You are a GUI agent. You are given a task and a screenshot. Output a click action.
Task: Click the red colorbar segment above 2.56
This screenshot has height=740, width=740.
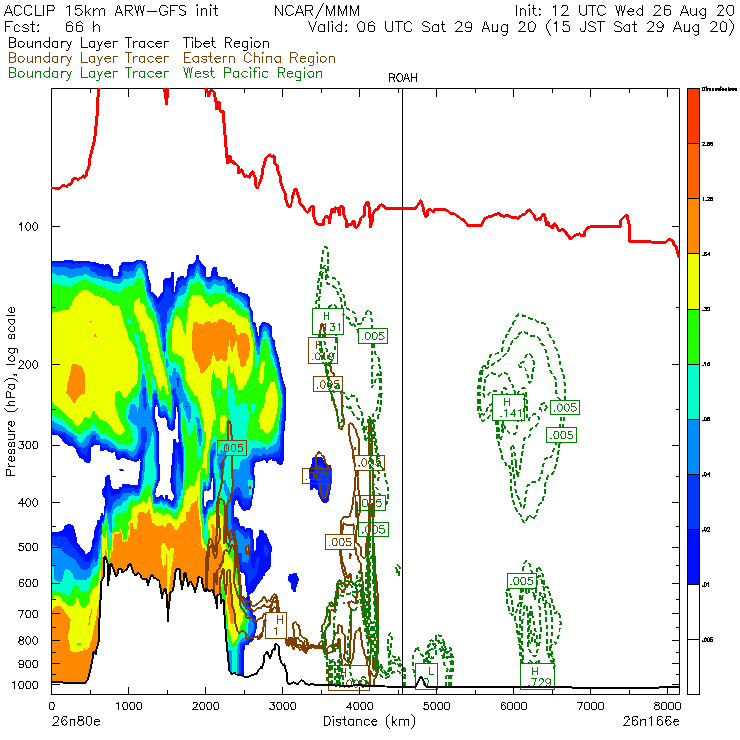(x=693, y=116)
